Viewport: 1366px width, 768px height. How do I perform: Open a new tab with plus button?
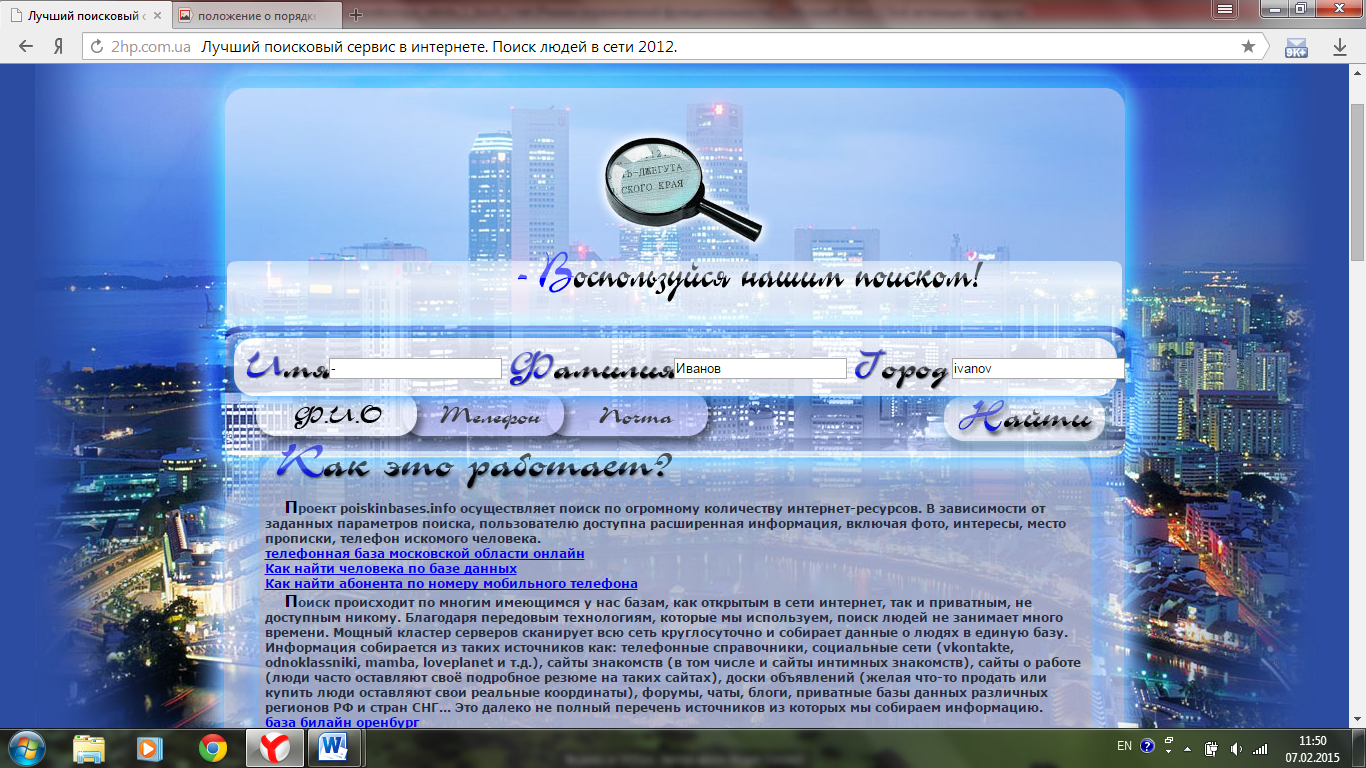(356, 15)
